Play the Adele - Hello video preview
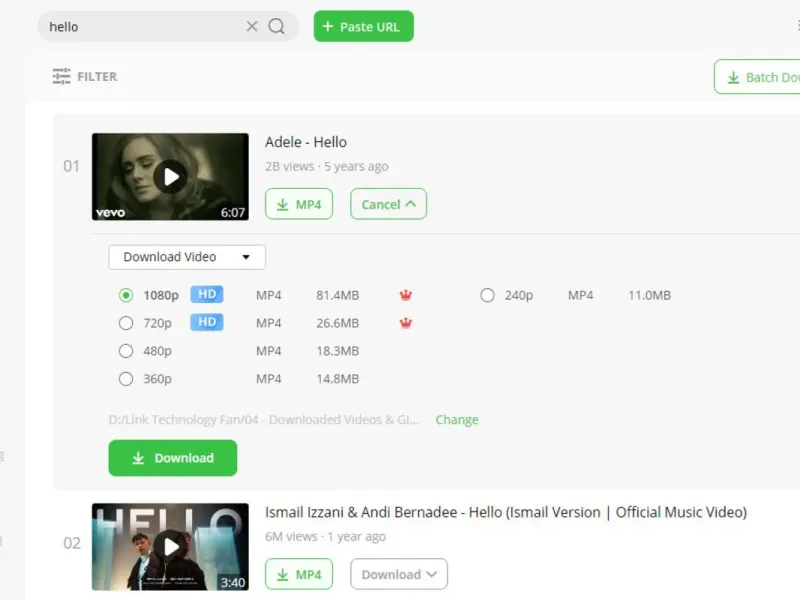The width and height of the screenshot is (800, 600). 170,177
